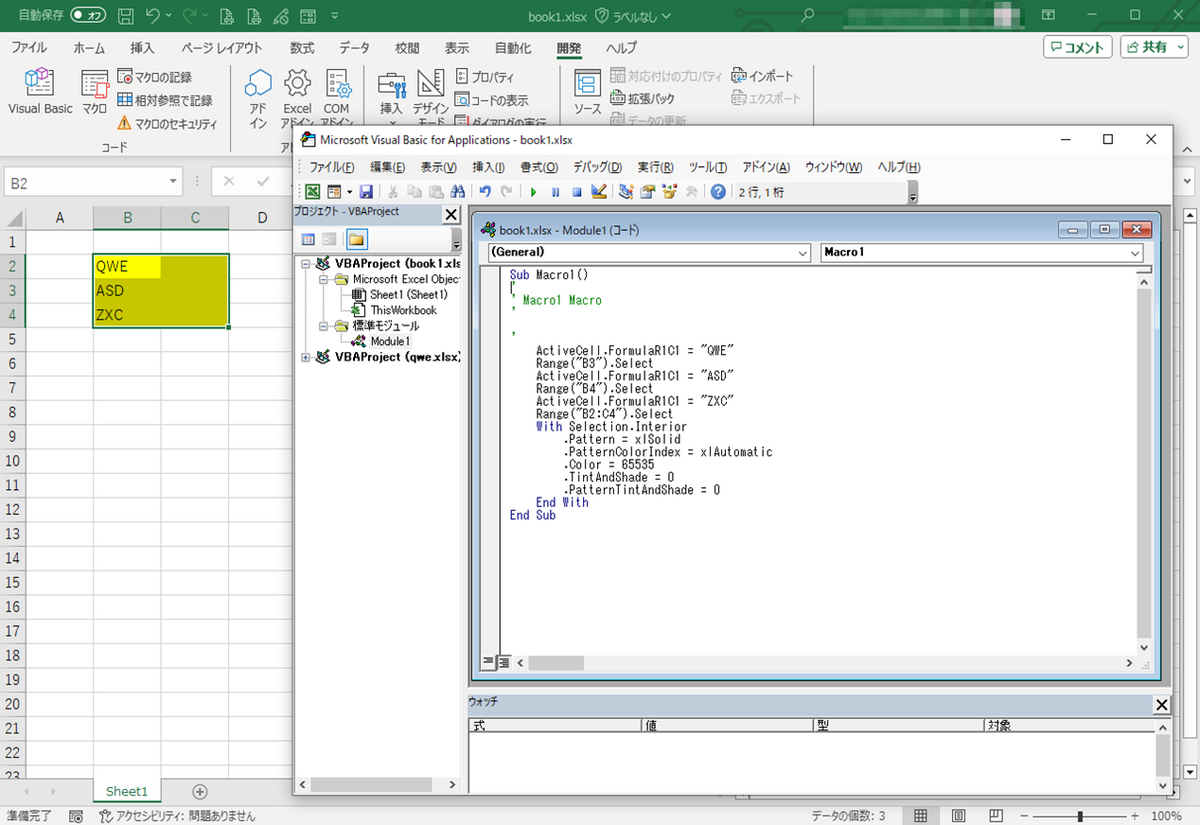This screenshot has height=825, width=1200.
Task: Click 拡張パック in the XML group
Action: pyautogui.click(x=642, y=99)
